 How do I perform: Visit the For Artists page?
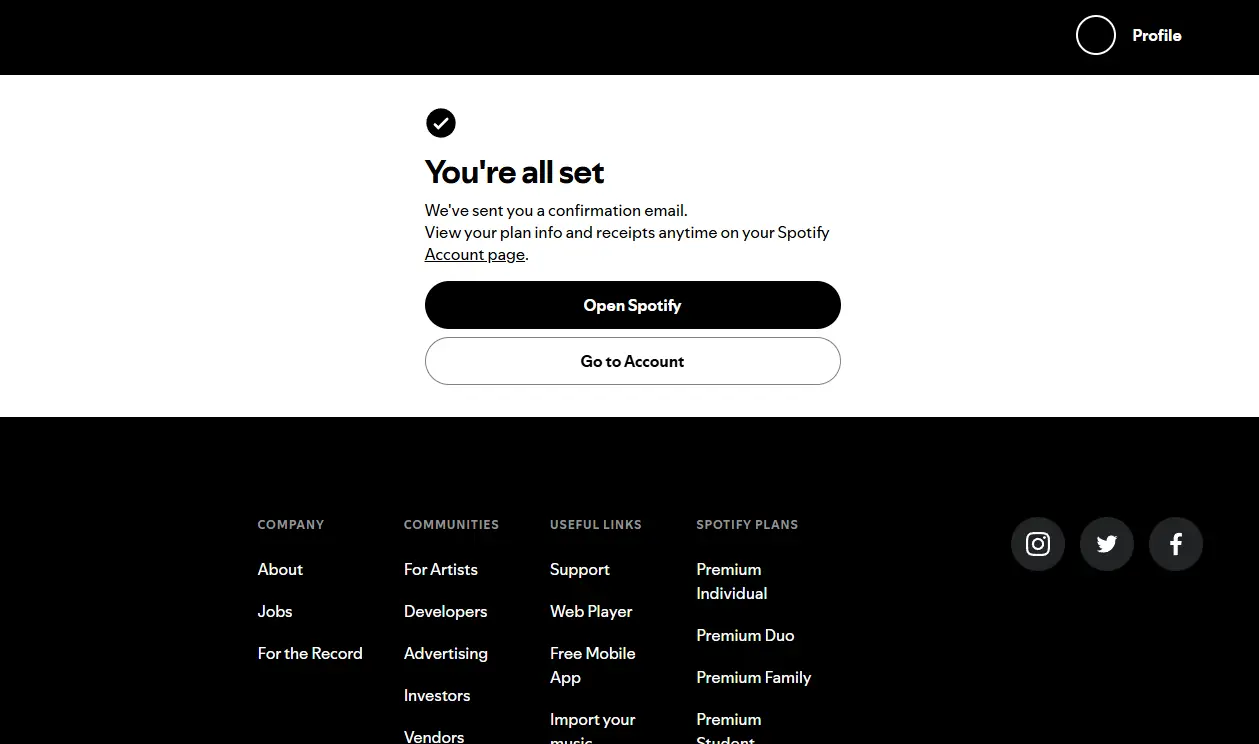pos(441,569)
